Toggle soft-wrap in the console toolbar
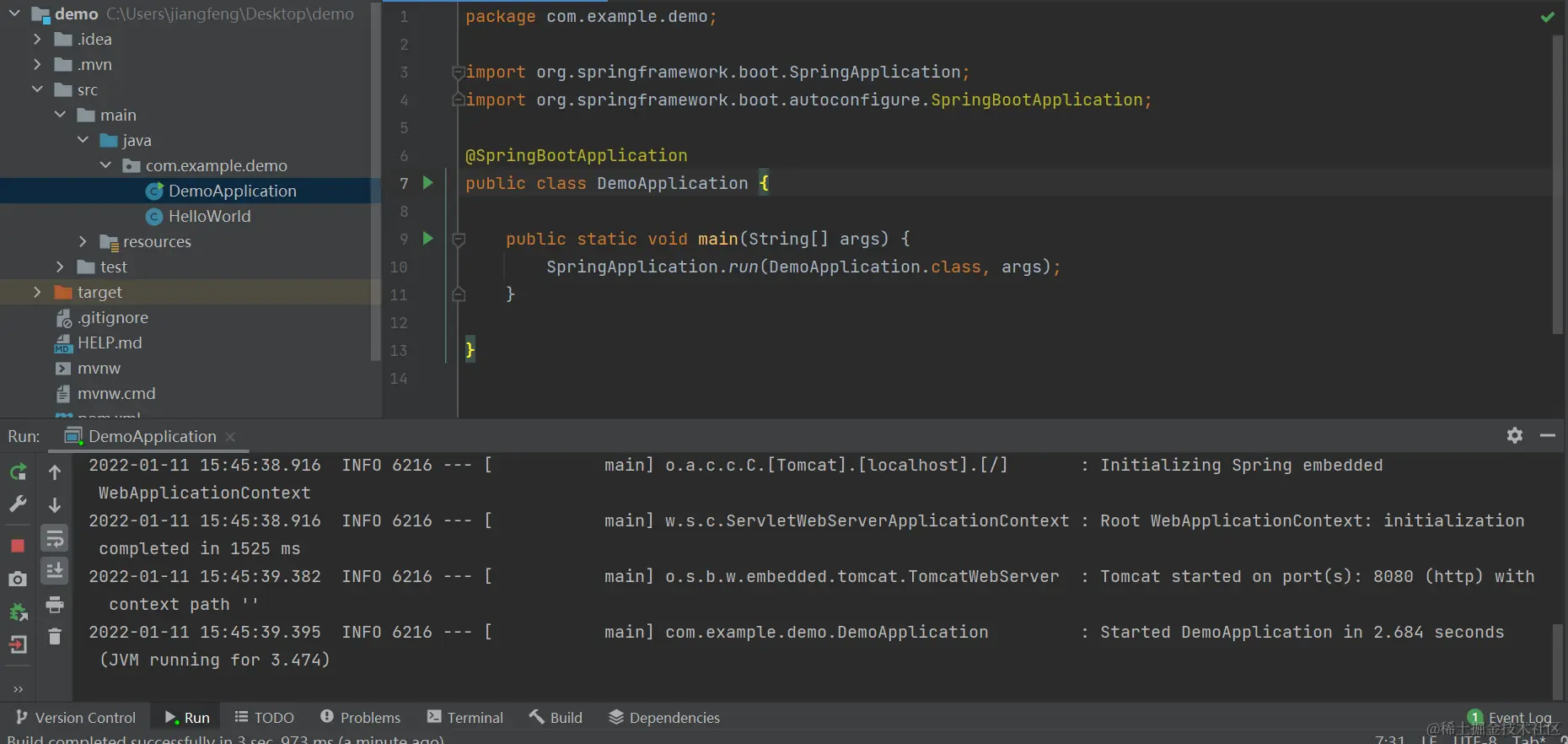Screen dimensions: 1568x744 [x=55, y=538]
